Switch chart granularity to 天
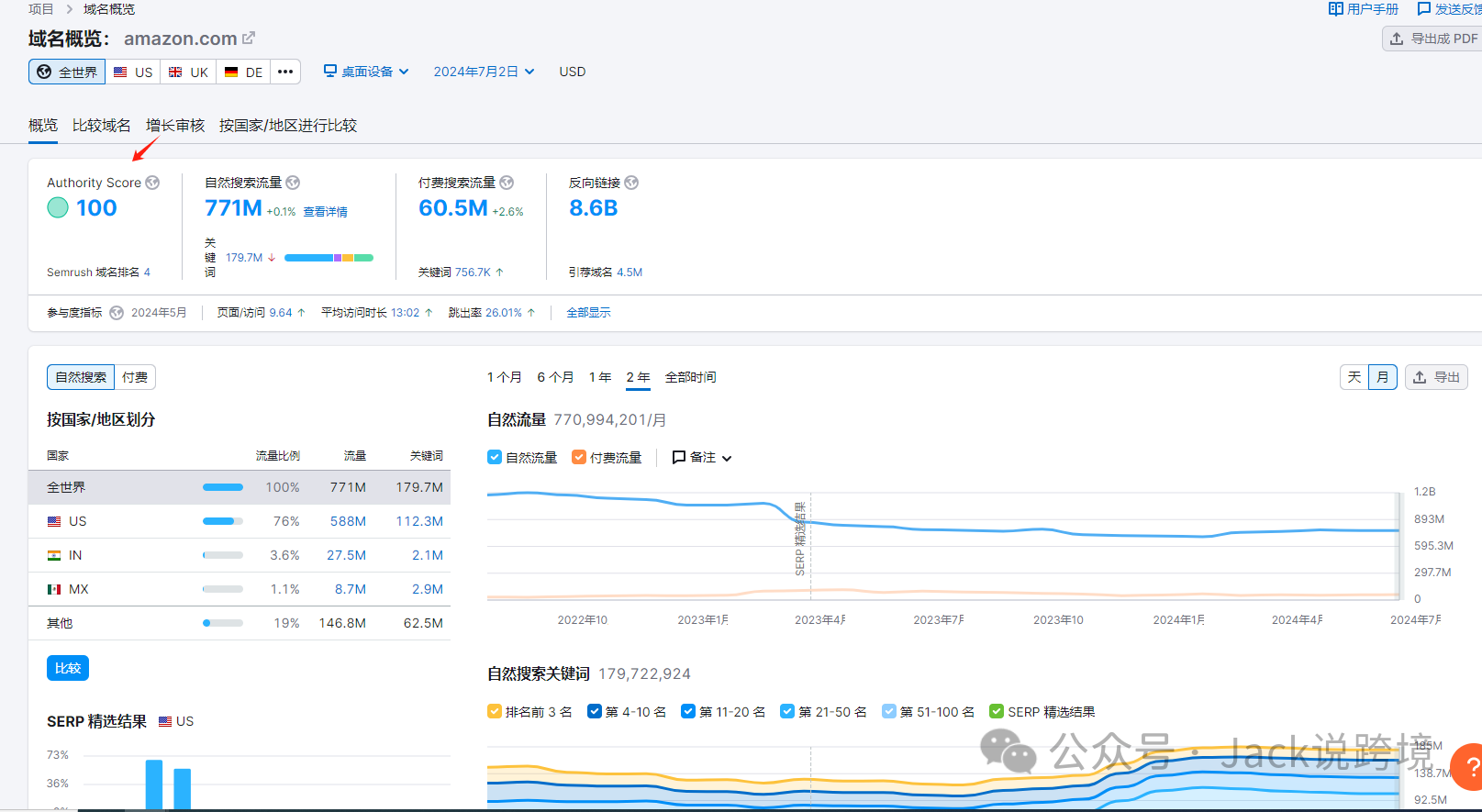 tap(1354, 377)
